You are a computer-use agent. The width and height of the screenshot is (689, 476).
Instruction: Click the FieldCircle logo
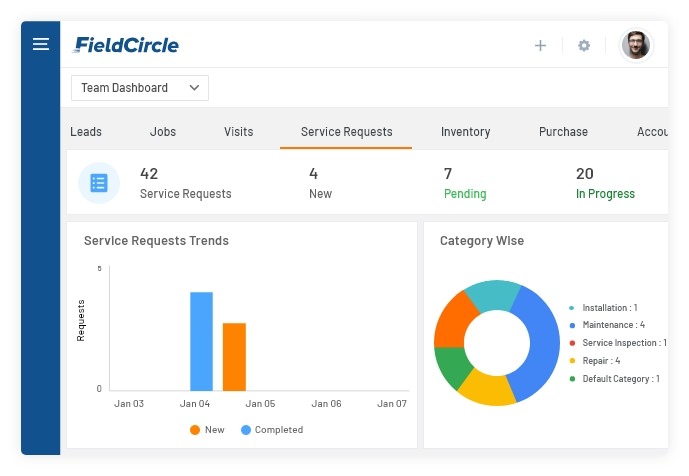(x=126, y=45)
